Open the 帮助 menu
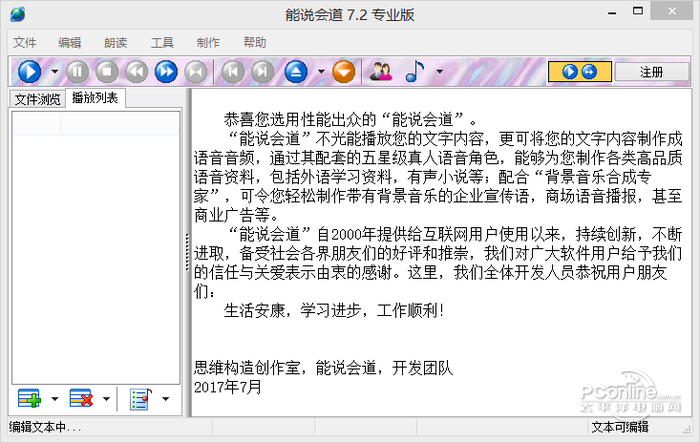 254,42
